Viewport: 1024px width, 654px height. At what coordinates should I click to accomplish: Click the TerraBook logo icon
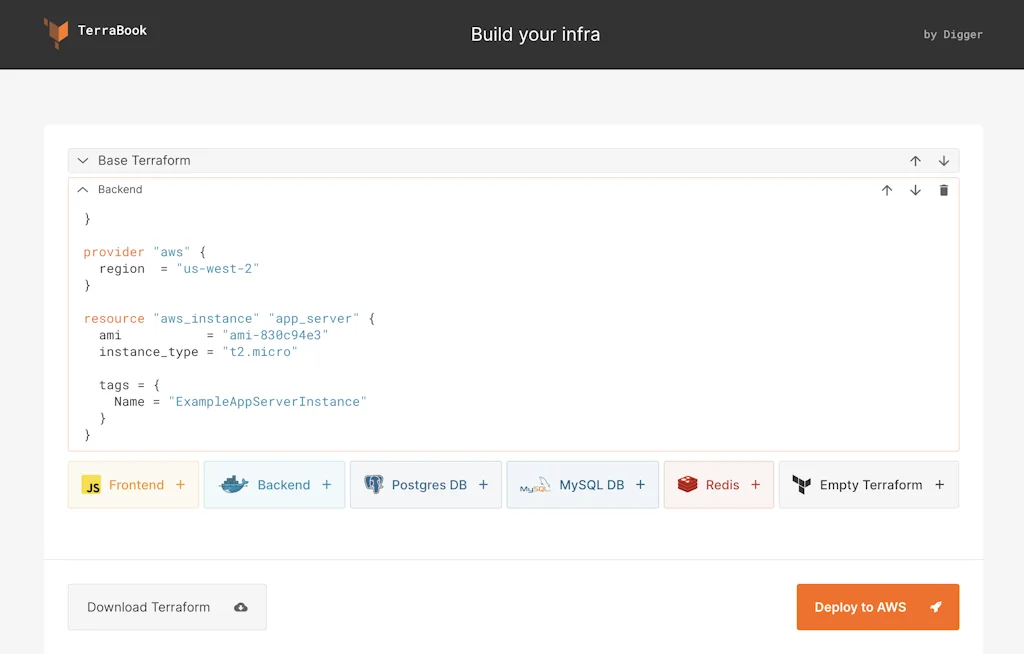tap(56, 32)
